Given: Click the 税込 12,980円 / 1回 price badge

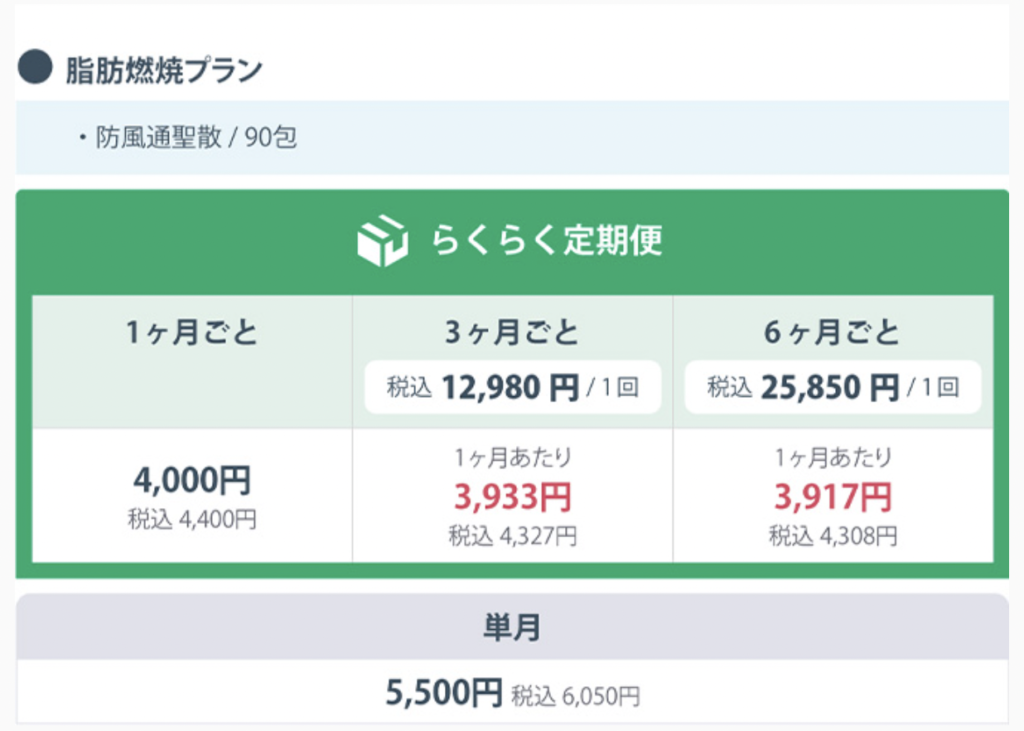Looking at the screenshot, I should tap(512, 387).
